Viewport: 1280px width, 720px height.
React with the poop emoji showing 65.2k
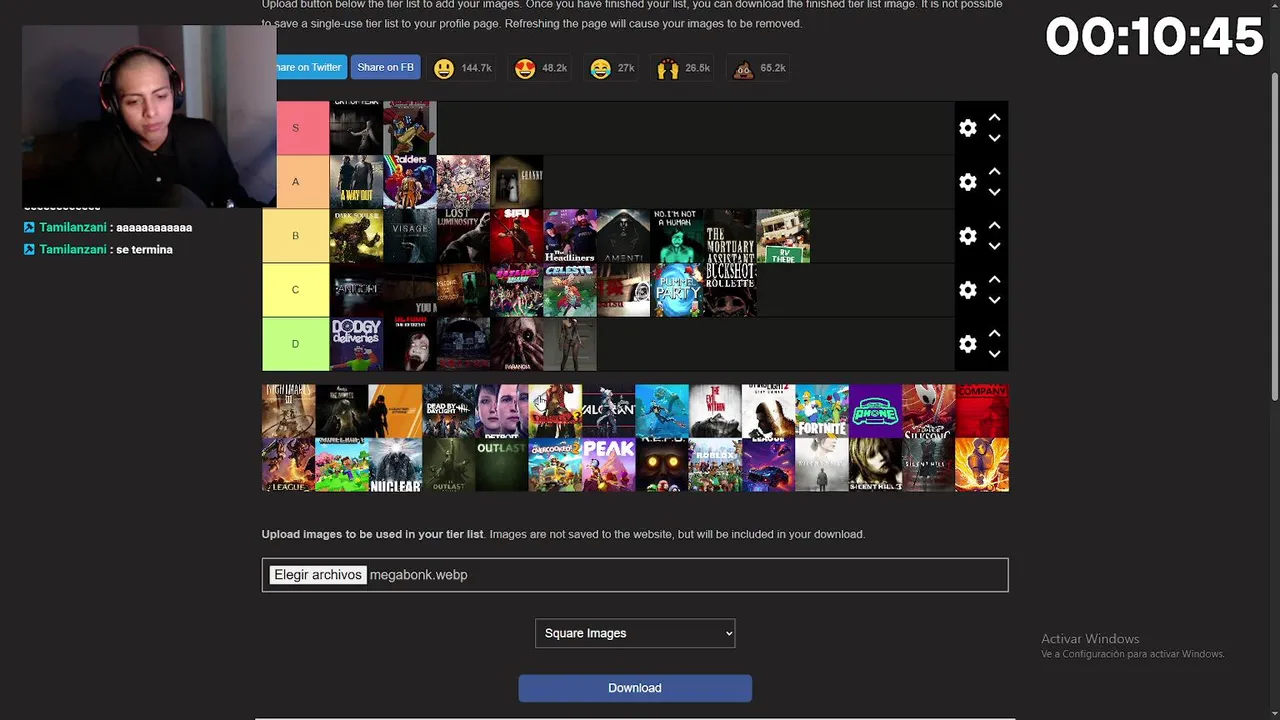click(759, 68)
